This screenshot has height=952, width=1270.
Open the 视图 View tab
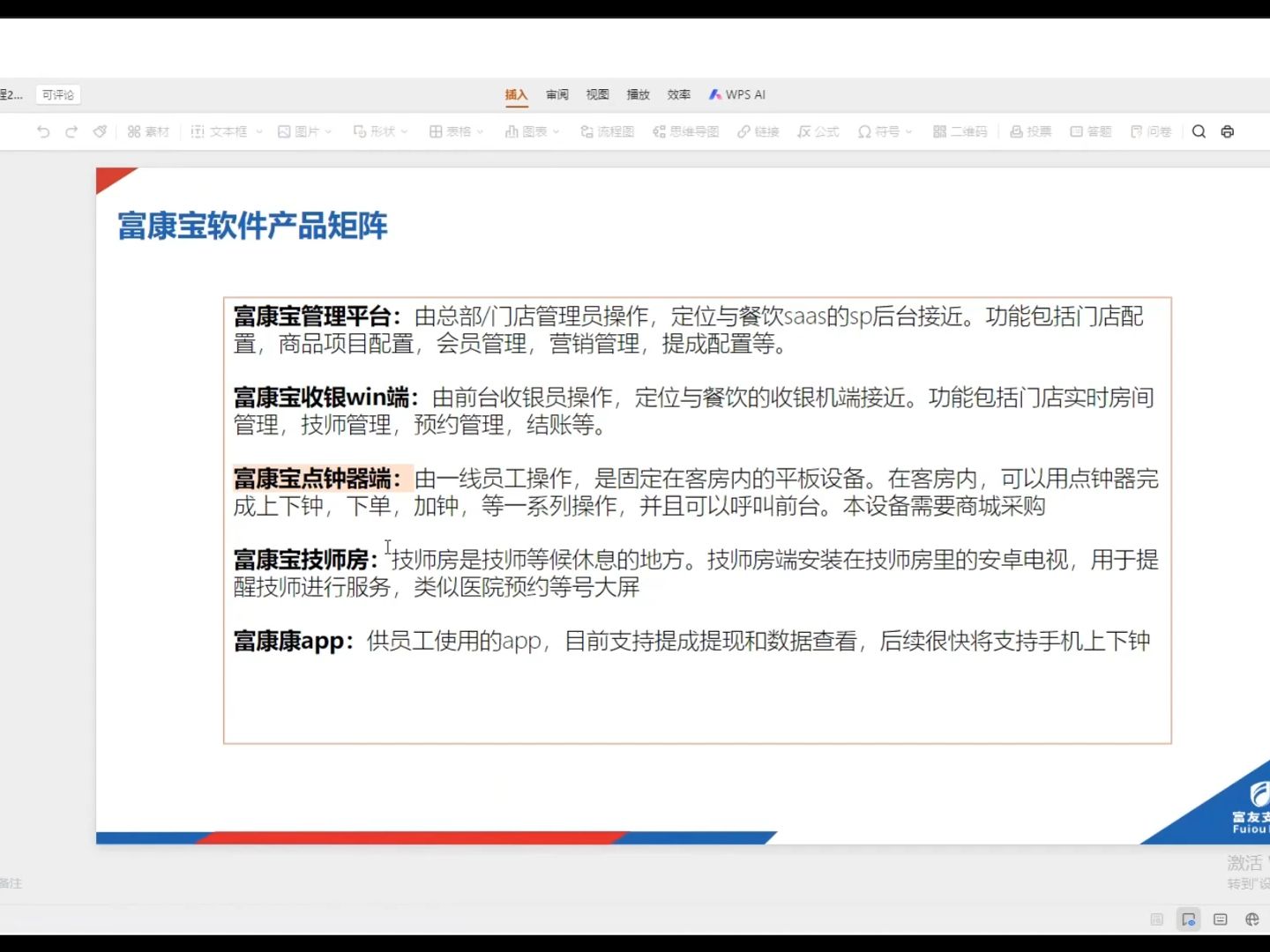click(597, 94)
